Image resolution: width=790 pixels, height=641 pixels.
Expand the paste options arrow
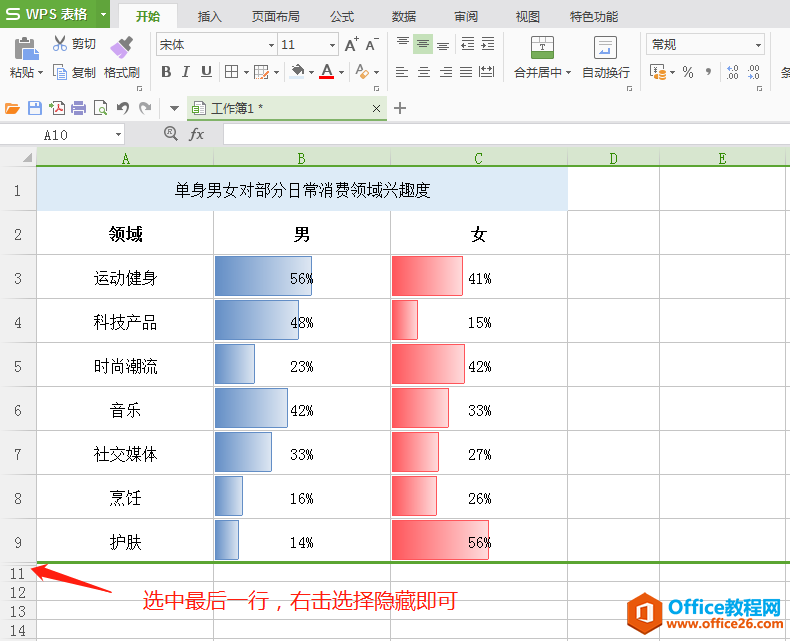pyautogui.click(x=40, y=73)
